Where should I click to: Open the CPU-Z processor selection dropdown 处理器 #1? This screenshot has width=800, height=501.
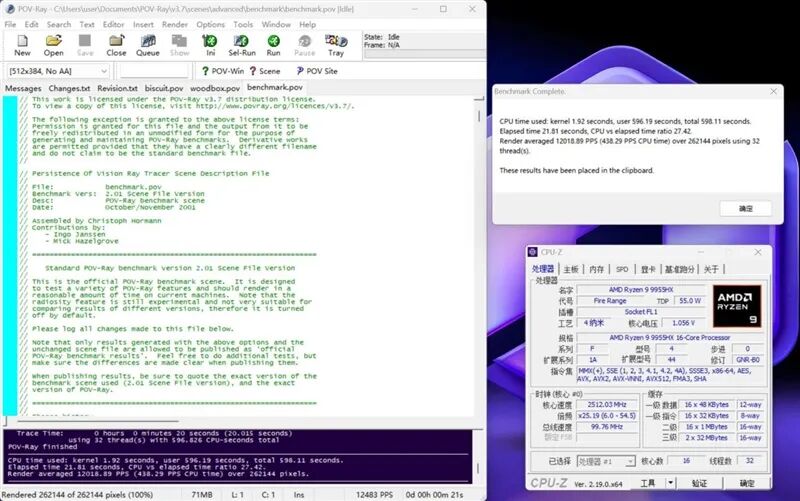(606, 461)
